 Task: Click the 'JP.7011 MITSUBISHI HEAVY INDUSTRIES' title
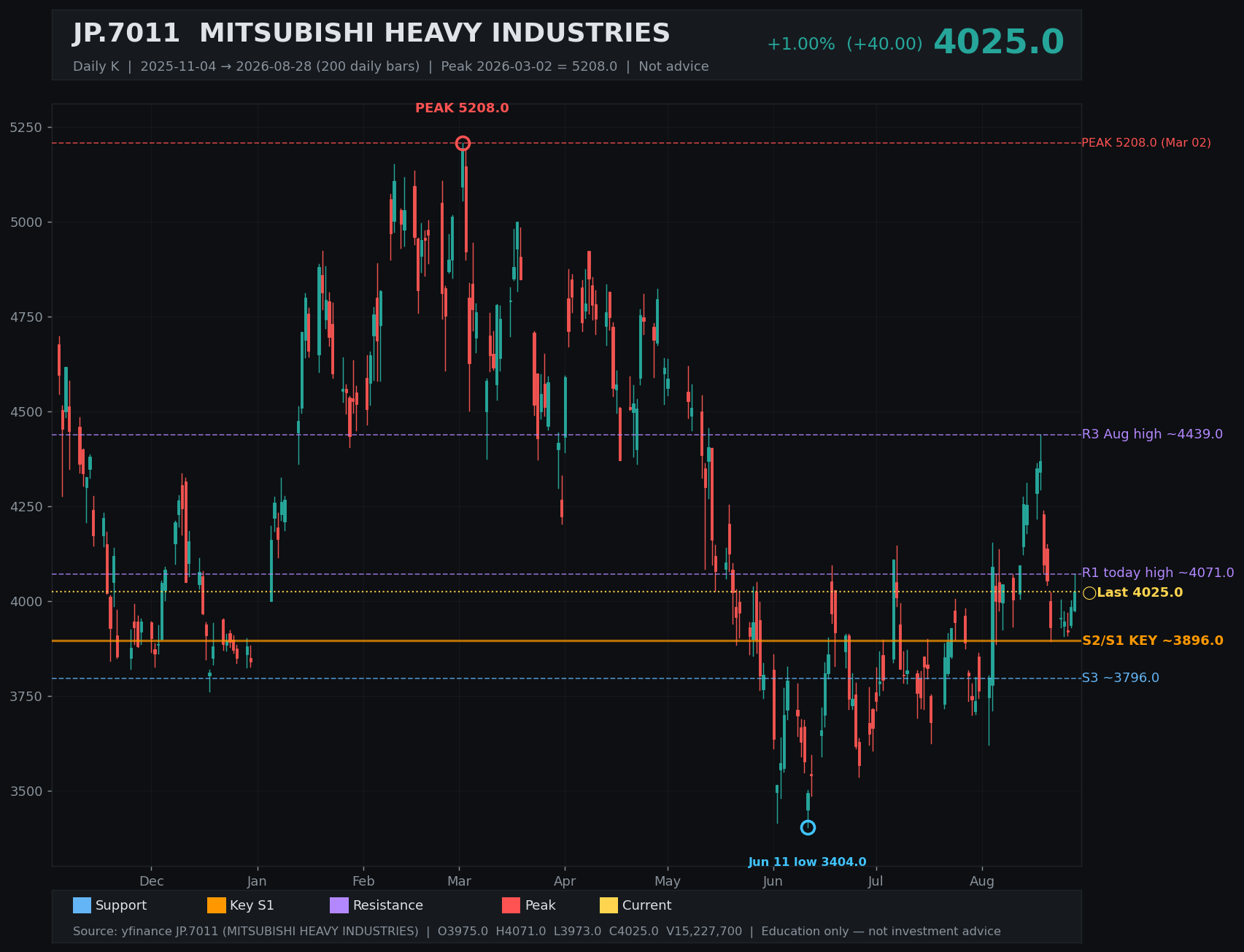pos(371,34)
